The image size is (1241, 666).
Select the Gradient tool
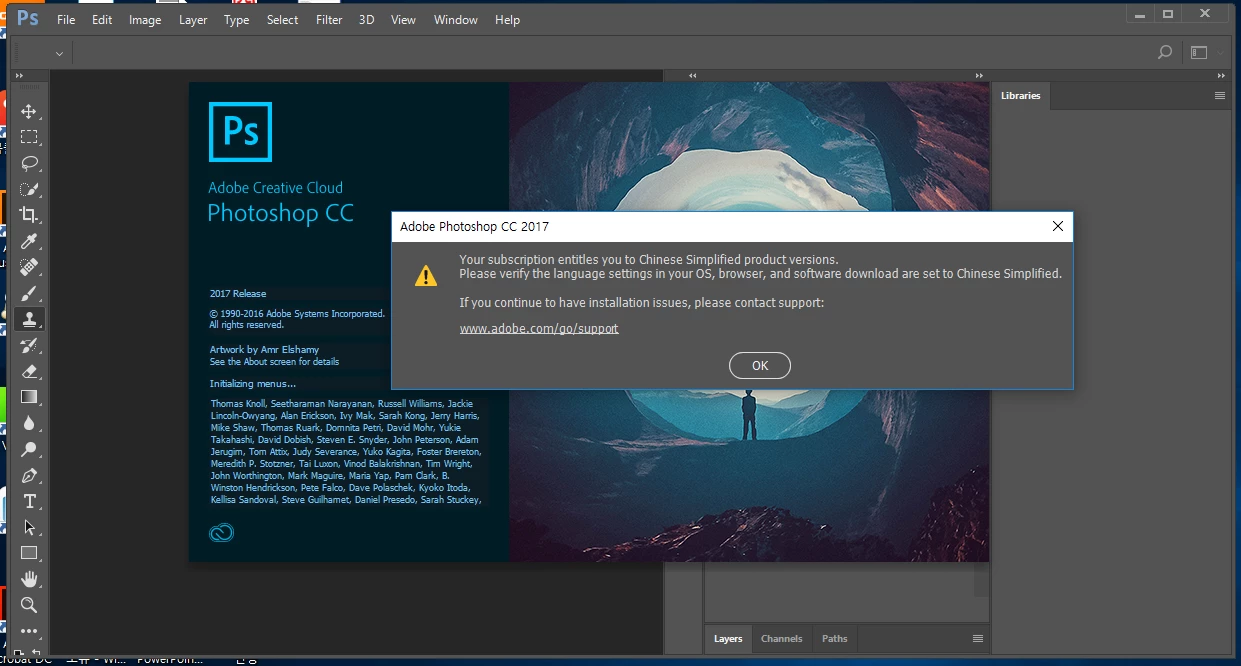click(x=29, y=397)
